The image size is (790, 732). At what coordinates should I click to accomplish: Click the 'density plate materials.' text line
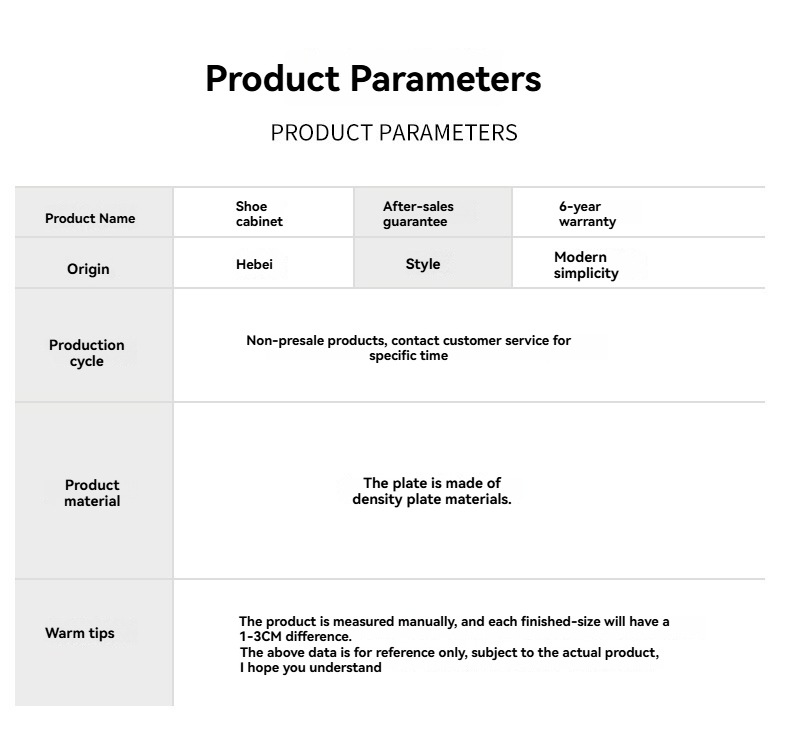[432, 499]
